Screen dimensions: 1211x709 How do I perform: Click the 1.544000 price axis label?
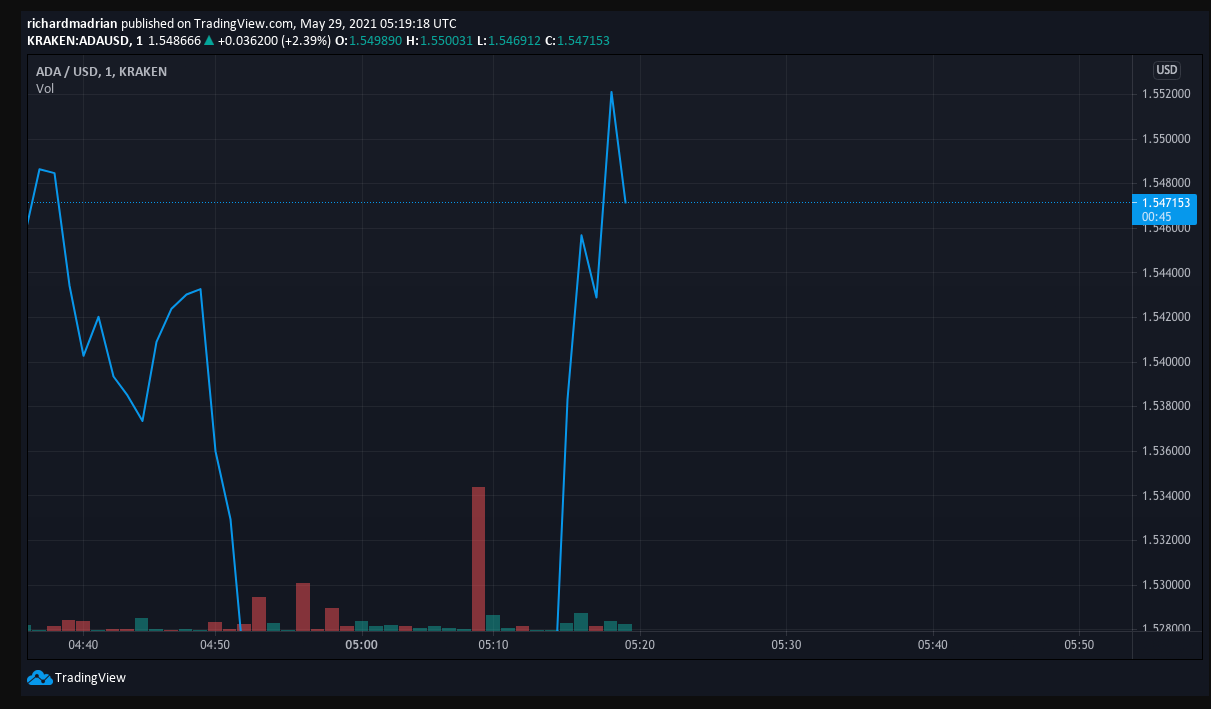[1165, 272]
